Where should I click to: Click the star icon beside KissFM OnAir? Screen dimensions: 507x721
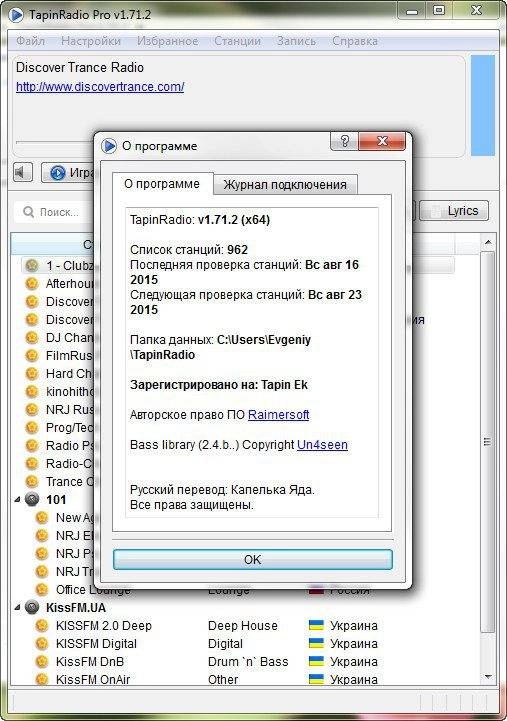pos(42,679)
